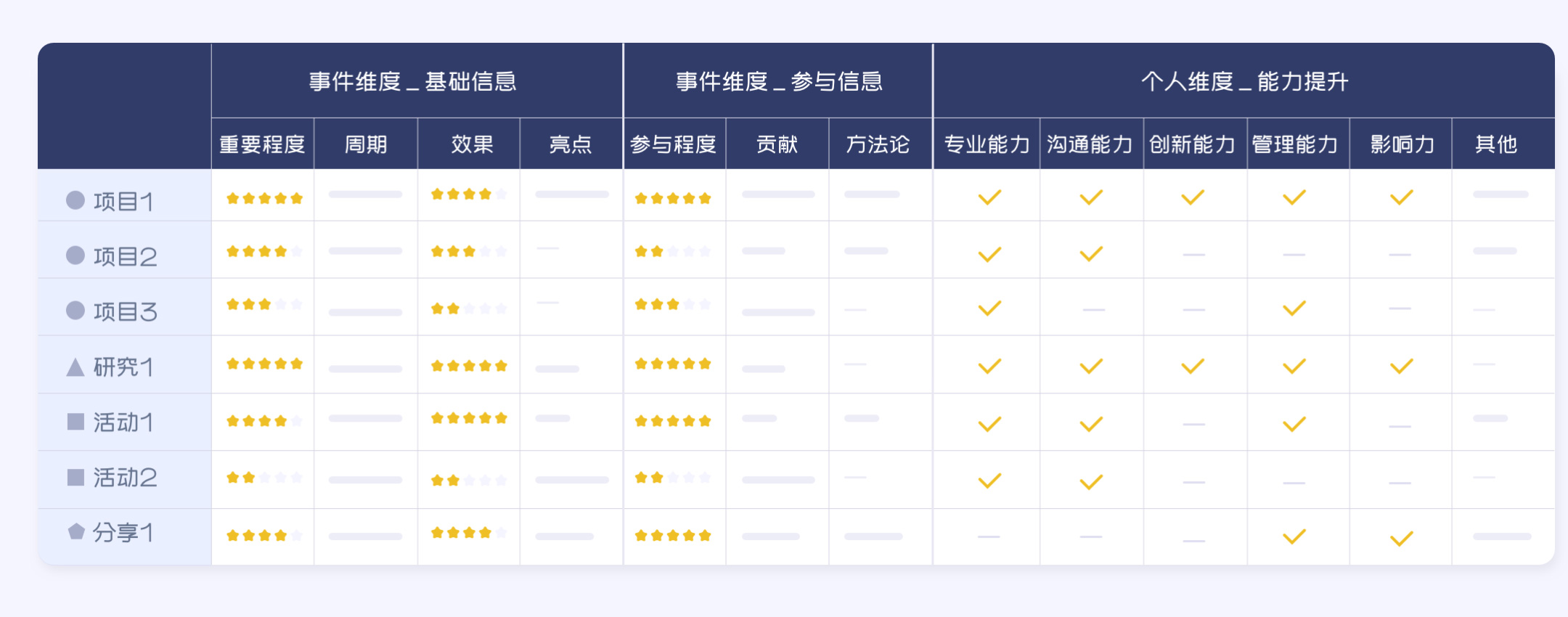Click 研究1 checkmark under 影响力

(1401, 367)
